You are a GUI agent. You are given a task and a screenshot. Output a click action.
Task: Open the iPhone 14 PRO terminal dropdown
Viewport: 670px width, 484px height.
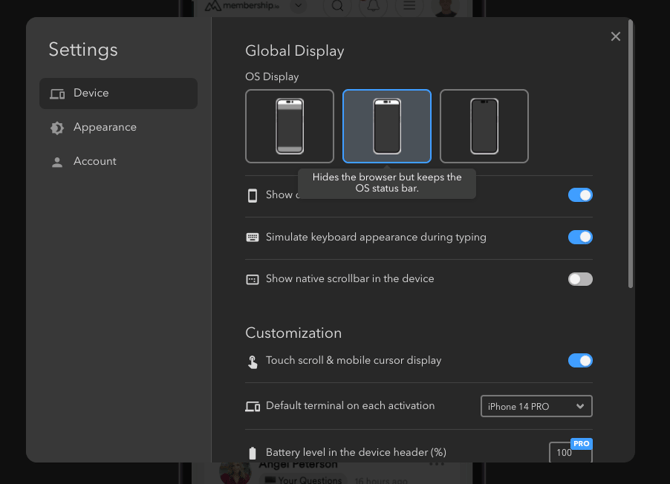[536, 406]
